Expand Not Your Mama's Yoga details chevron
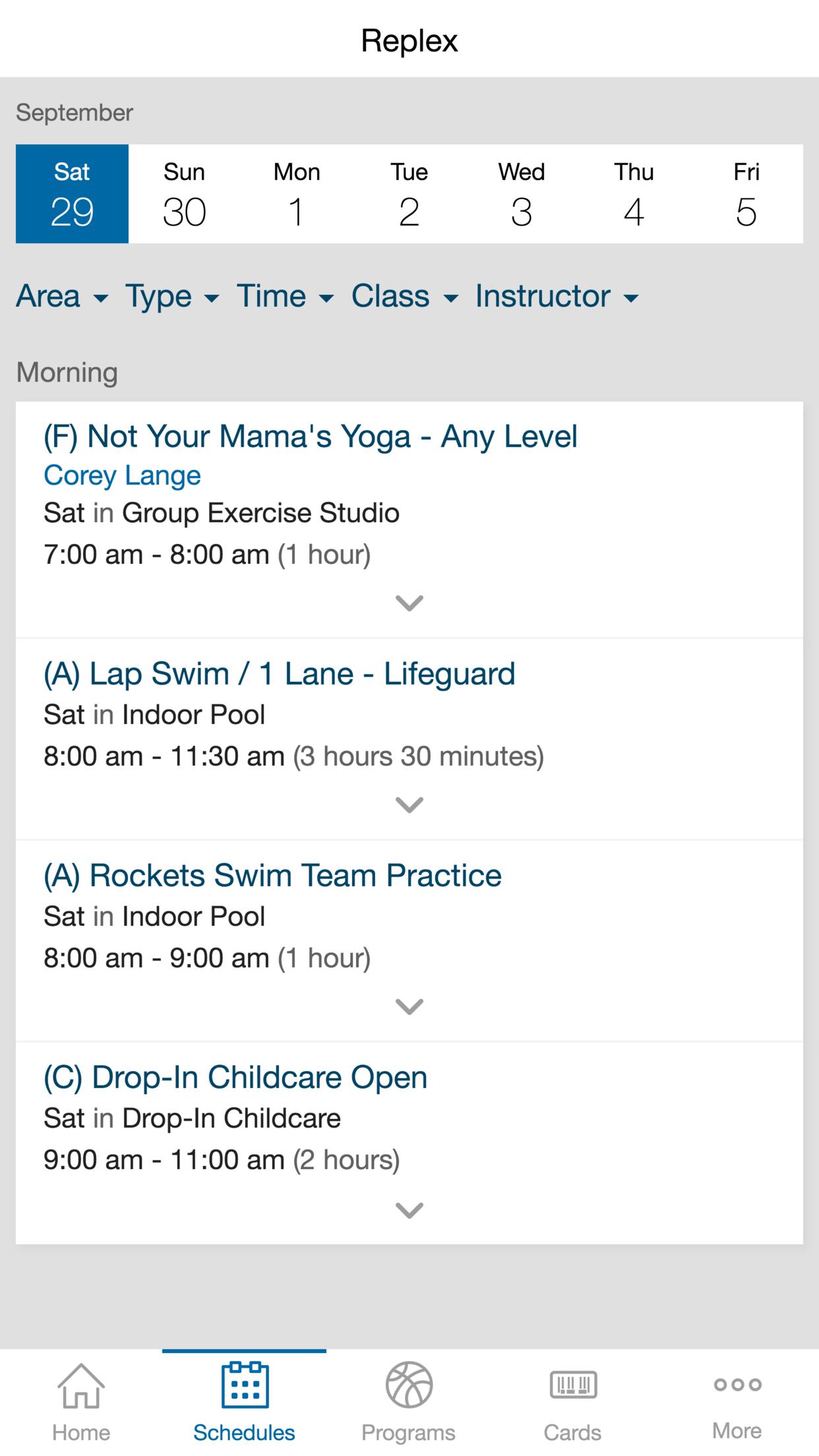819x1456 pixels. coord(409,603)
